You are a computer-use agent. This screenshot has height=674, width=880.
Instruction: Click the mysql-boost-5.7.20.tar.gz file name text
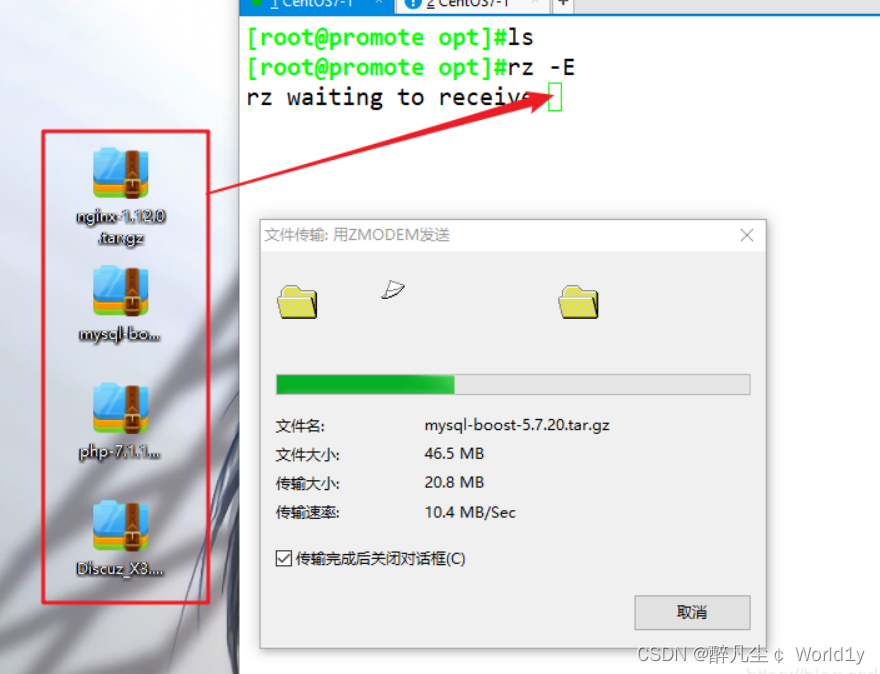pyautogui.click(x=517, y=425)
